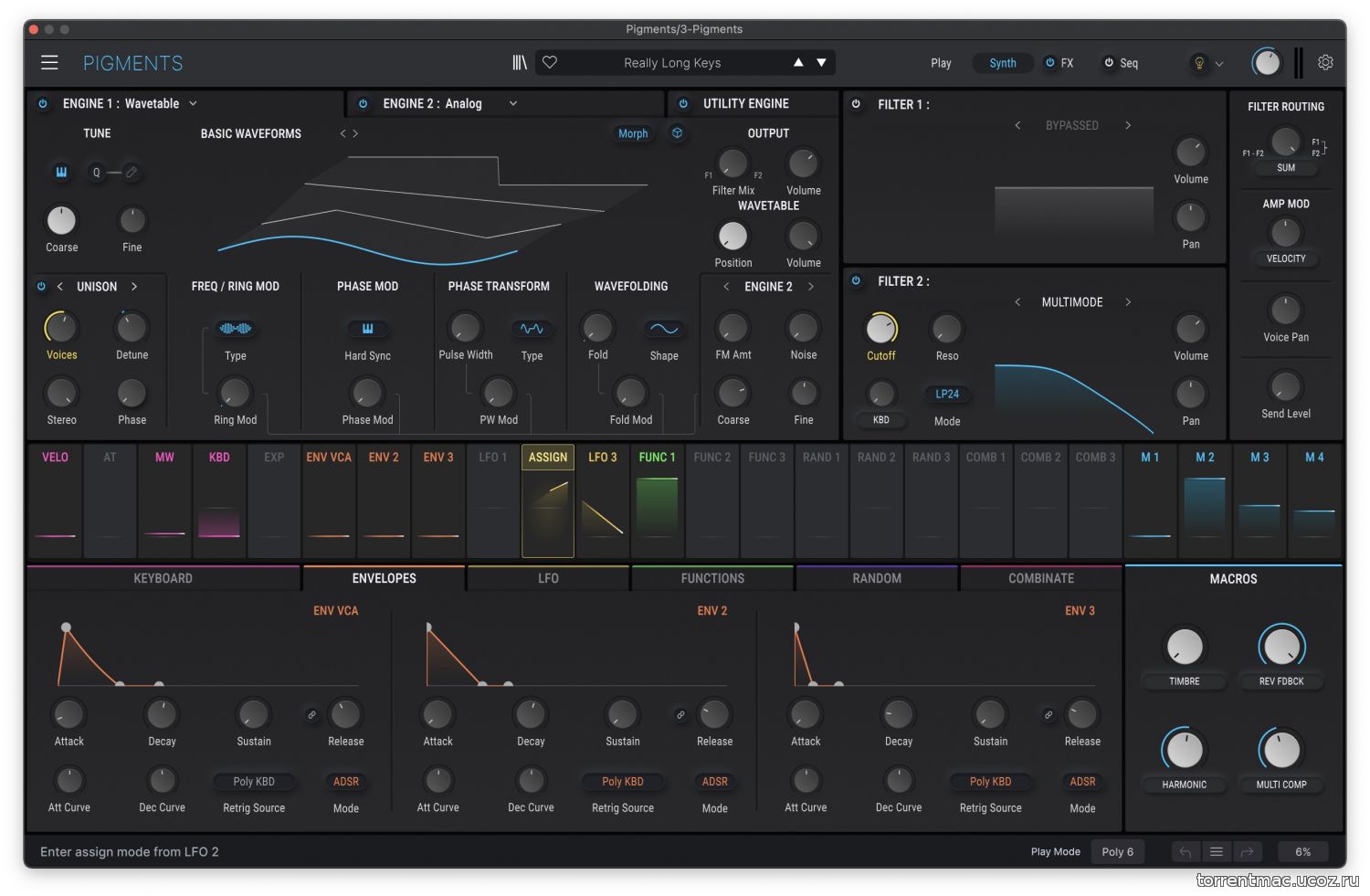Click the Filter 2 KBD button

pyautogui.click(x=881, y=420)
